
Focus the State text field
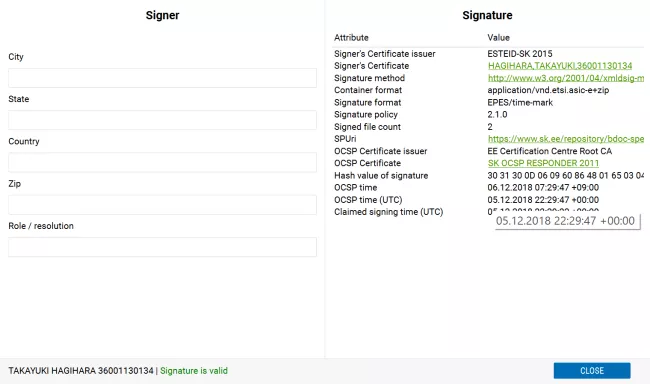162,120
